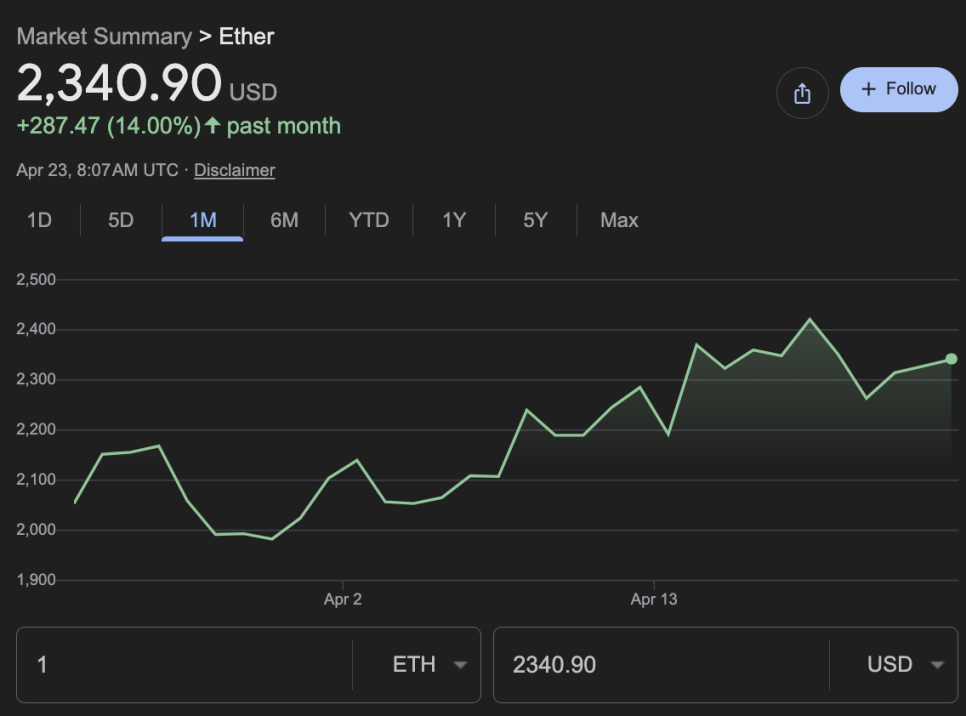Select the 1Y time range

[454, 220]
